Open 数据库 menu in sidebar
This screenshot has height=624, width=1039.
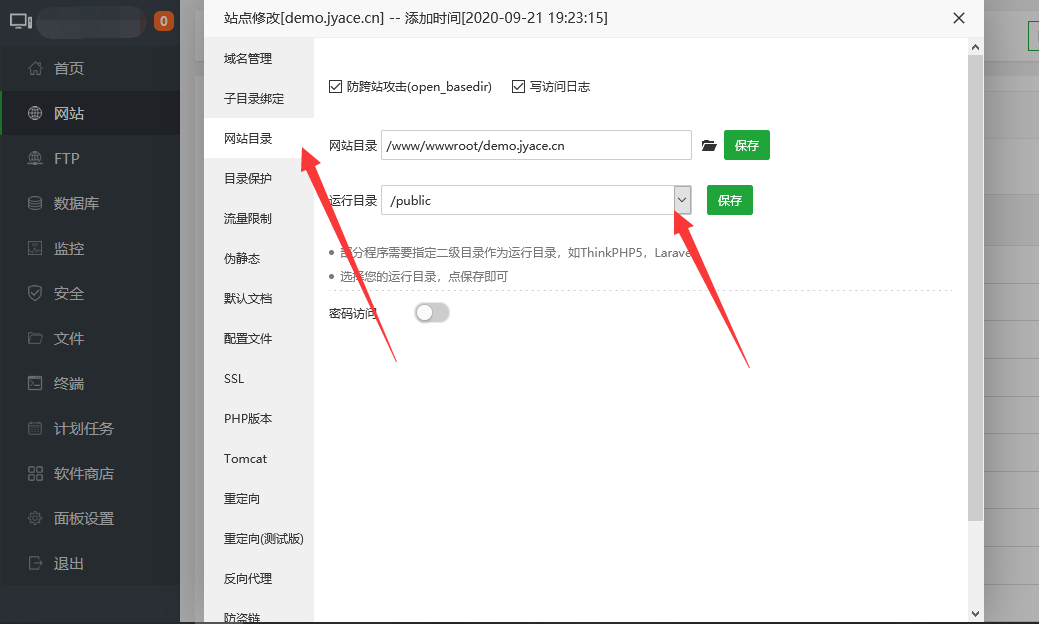click(x=90, y=203)
